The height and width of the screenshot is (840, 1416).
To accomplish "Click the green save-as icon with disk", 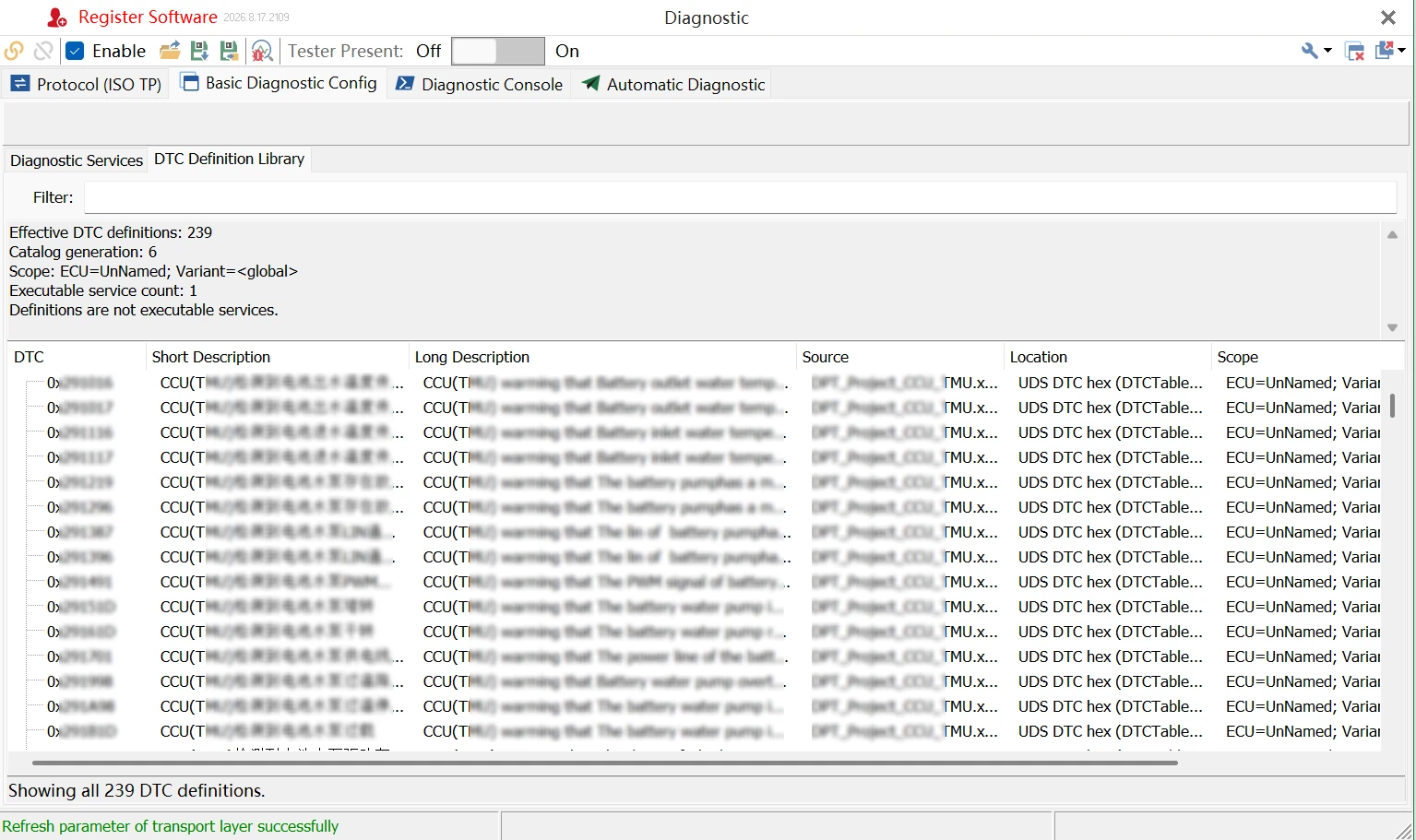I will tap(229, 51).
